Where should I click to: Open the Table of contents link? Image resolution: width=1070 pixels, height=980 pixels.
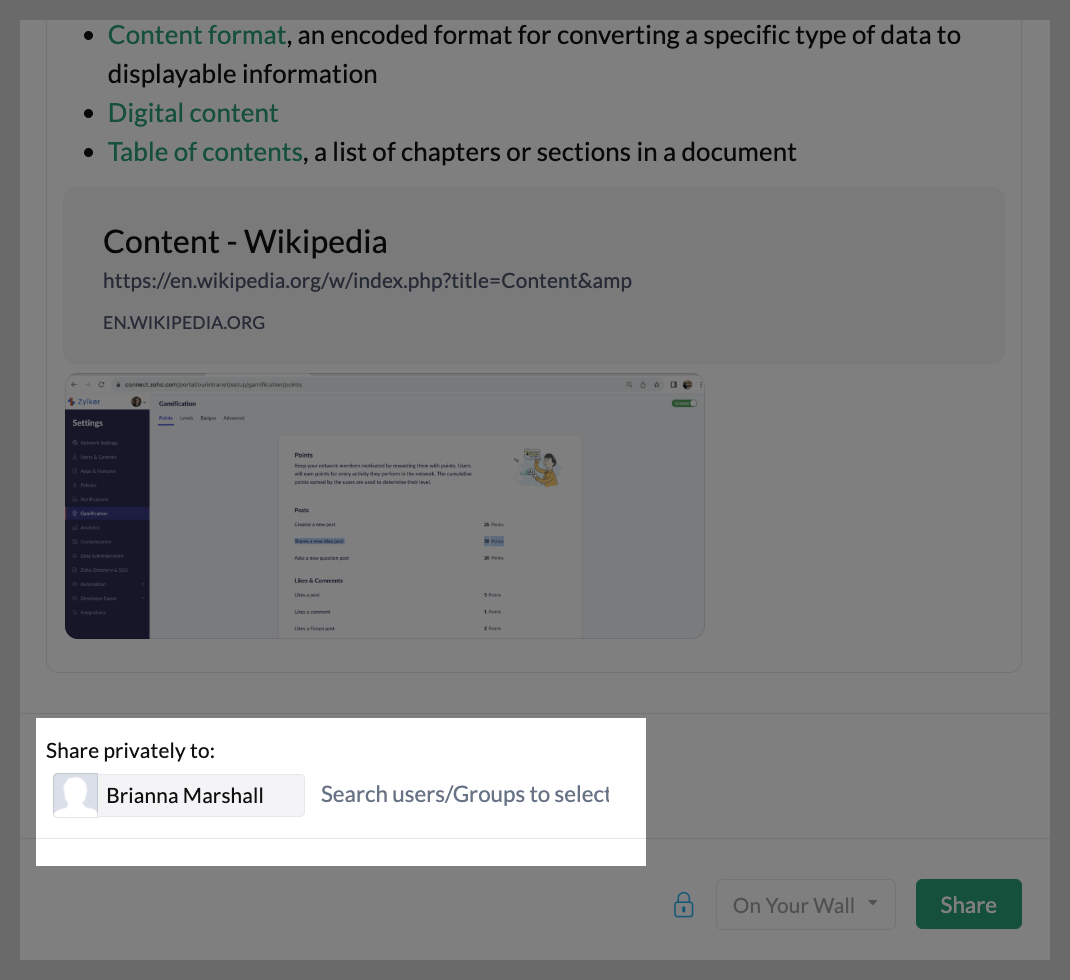pos(205,152)
